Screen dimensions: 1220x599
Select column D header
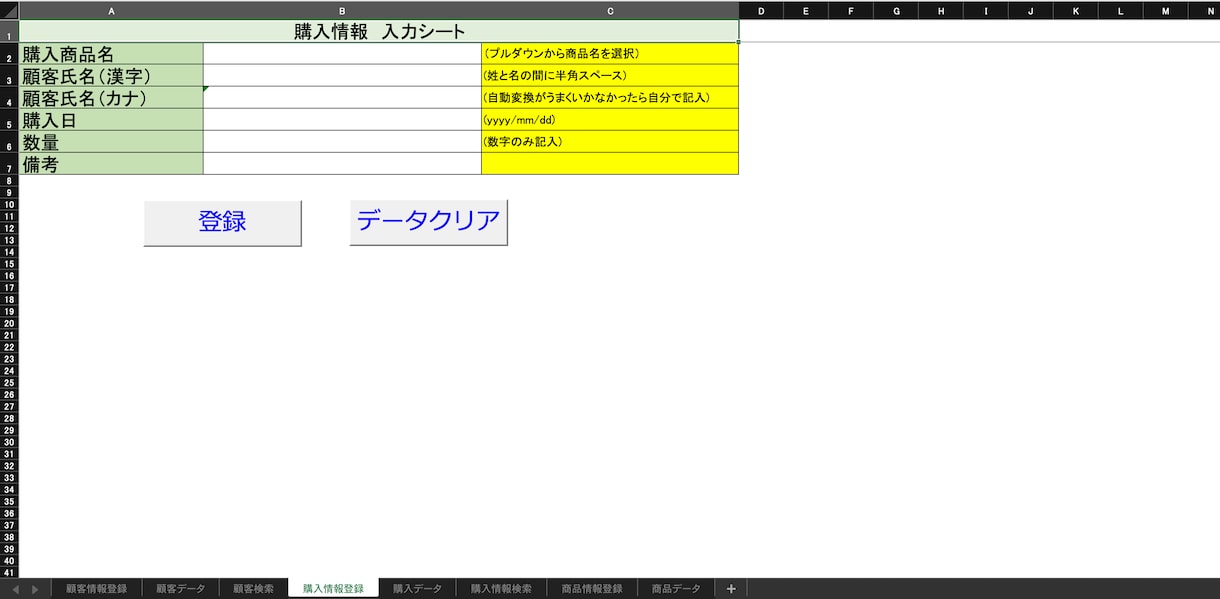click(761, 10)
